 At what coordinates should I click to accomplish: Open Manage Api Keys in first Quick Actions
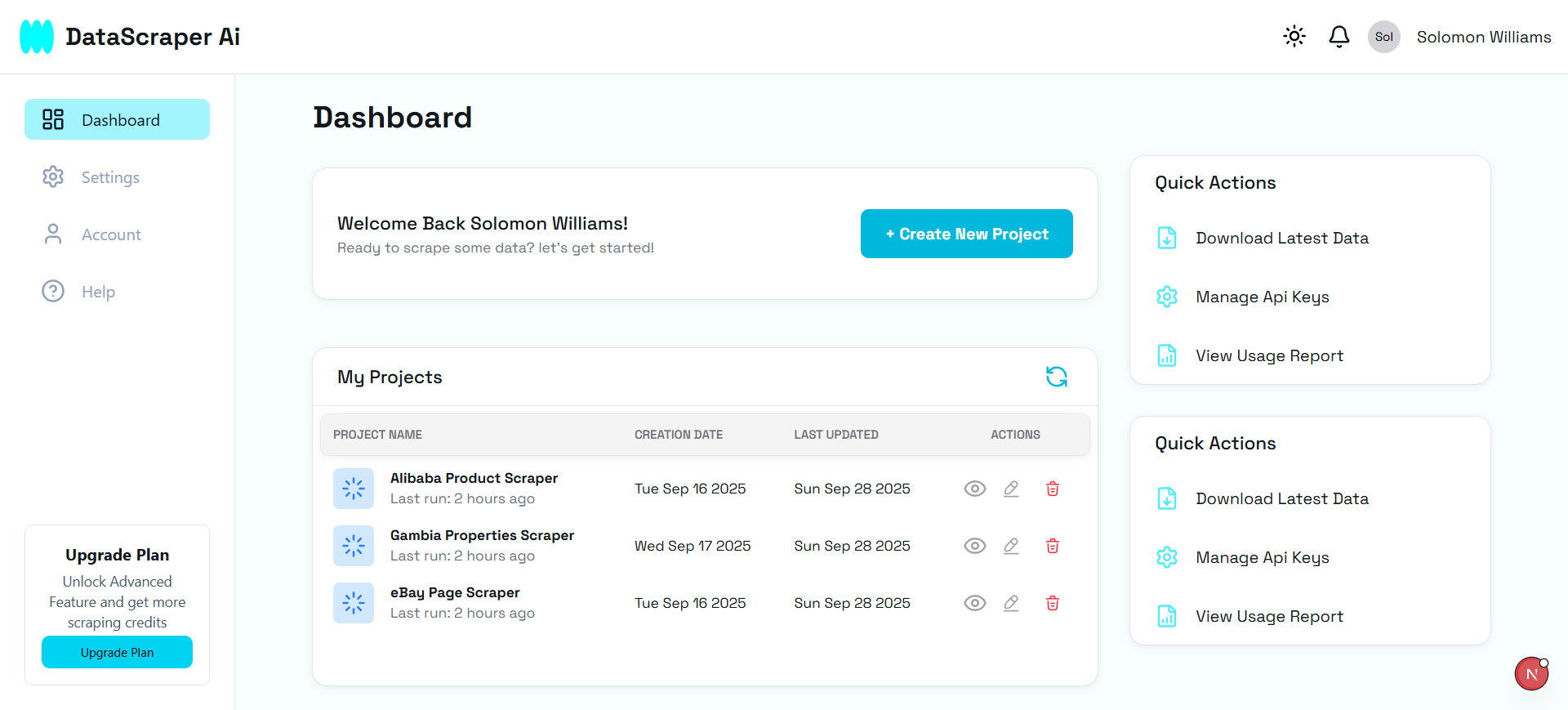(1262, 297)
